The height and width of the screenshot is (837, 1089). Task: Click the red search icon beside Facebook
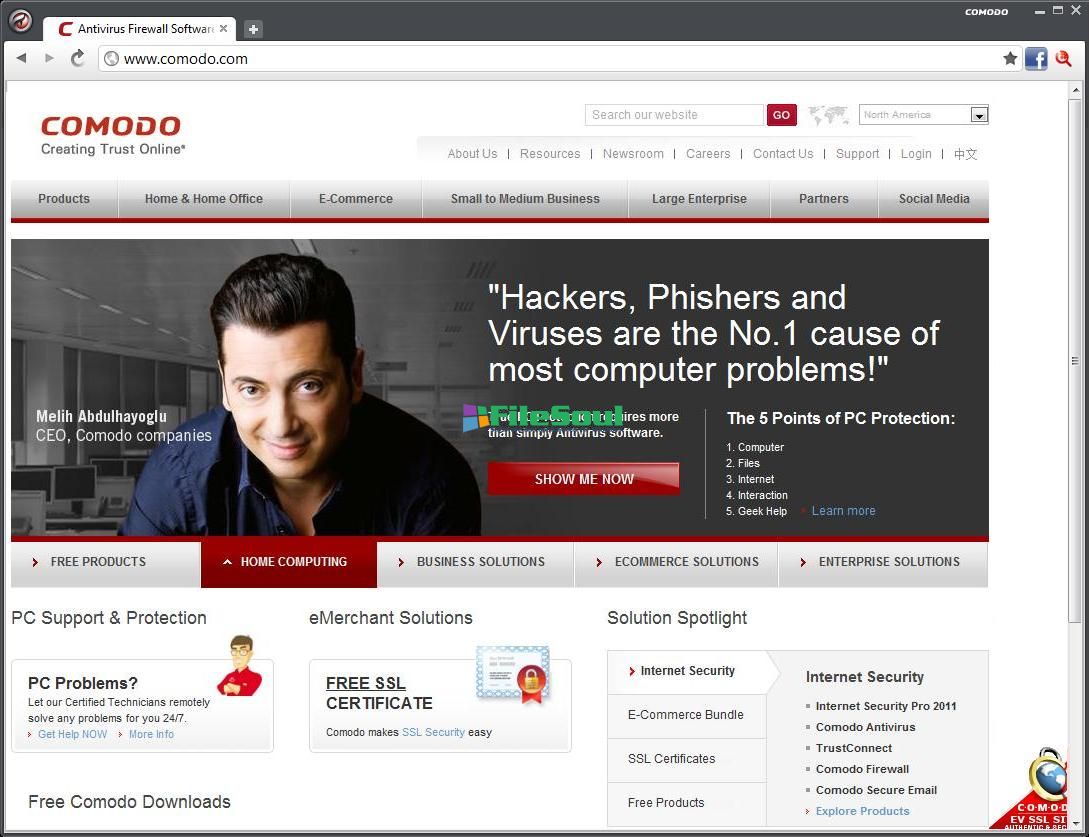[1063, 59]
